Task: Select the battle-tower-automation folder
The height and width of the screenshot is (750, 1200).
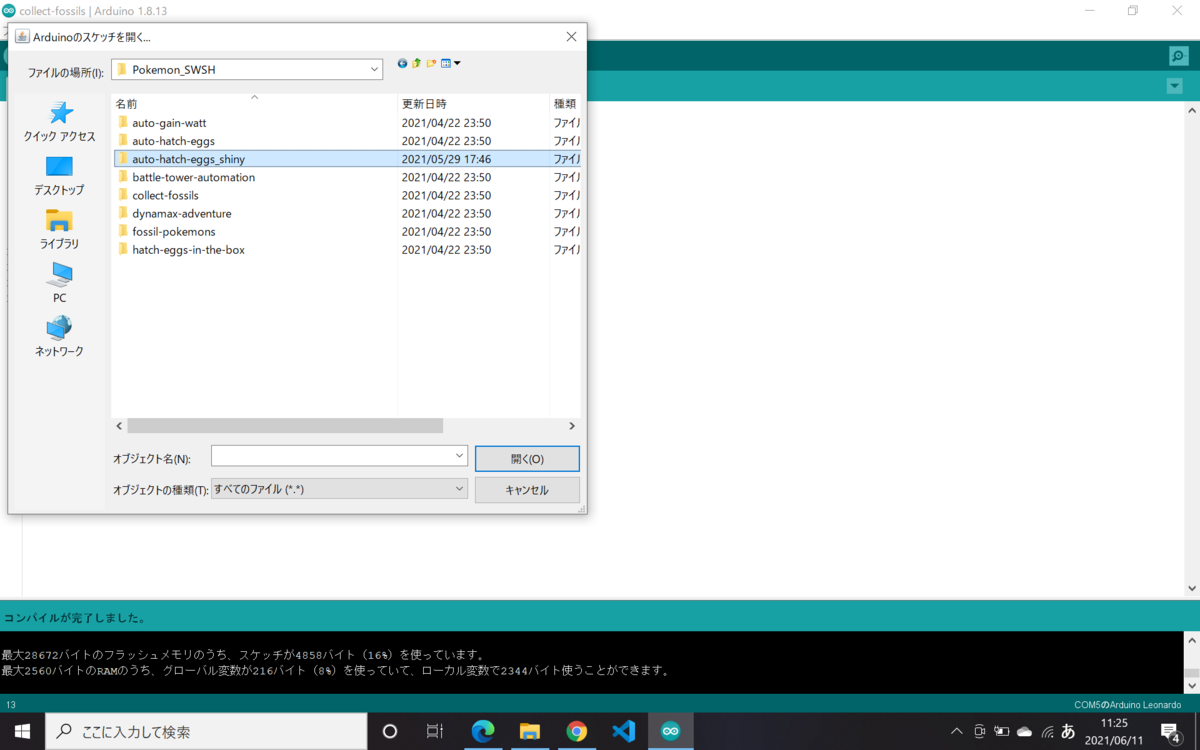Action: pyautogui.click(x=193, y=177)
